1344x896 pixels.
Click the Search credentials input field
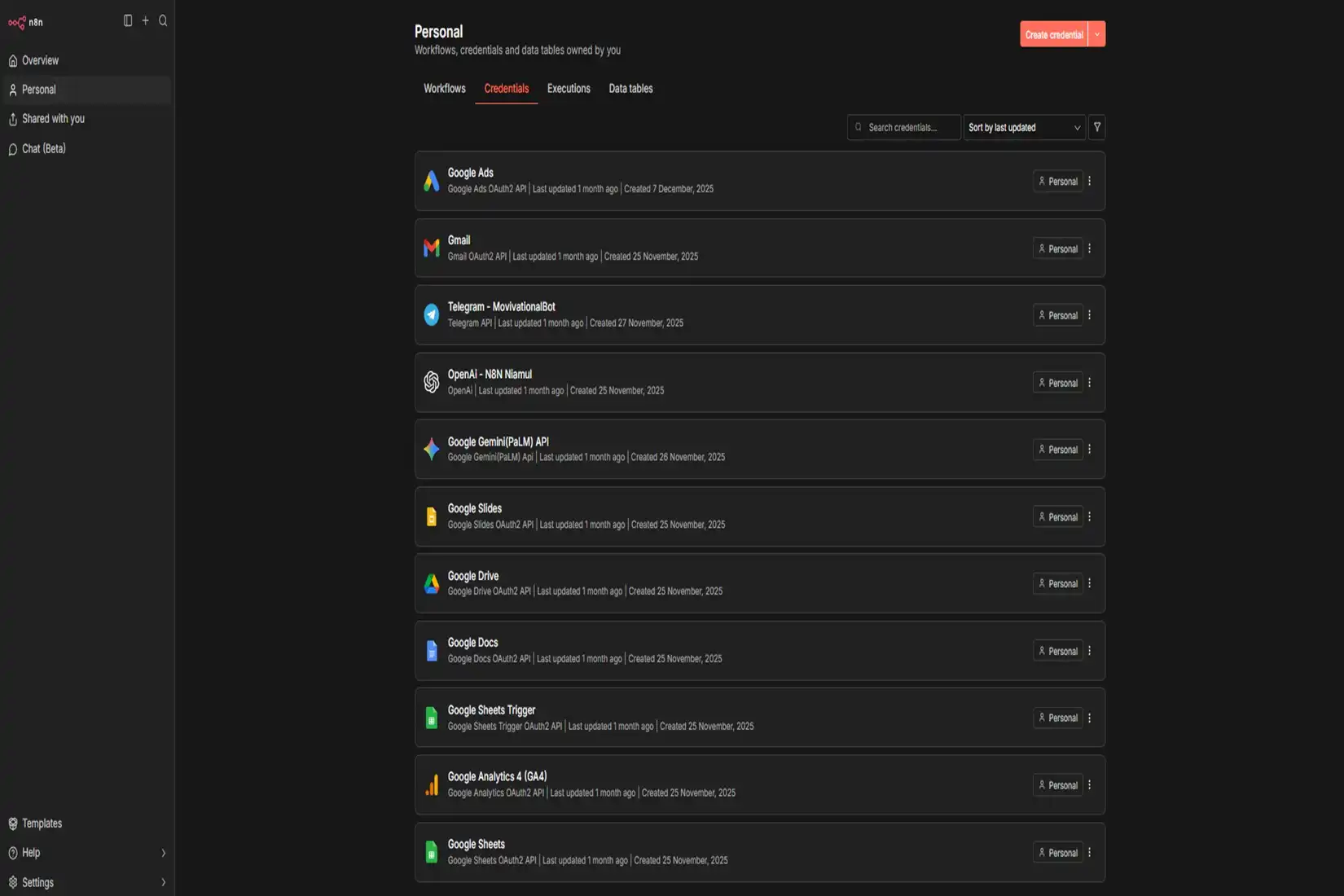pos(904,127)
